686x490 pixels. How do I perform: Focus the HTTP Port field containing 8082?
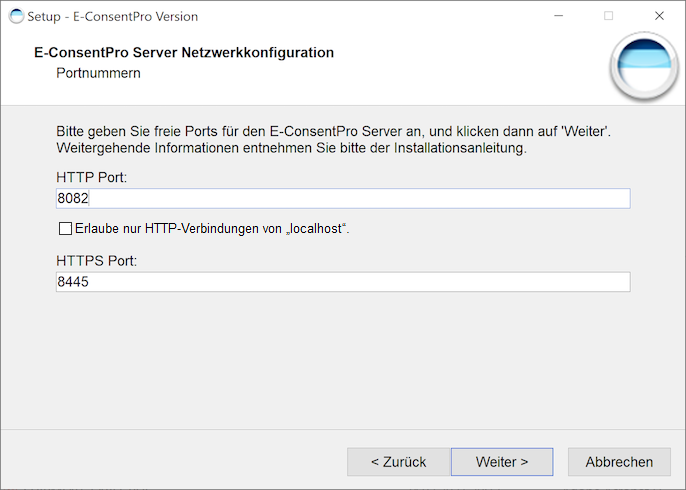tap(343, 199)
